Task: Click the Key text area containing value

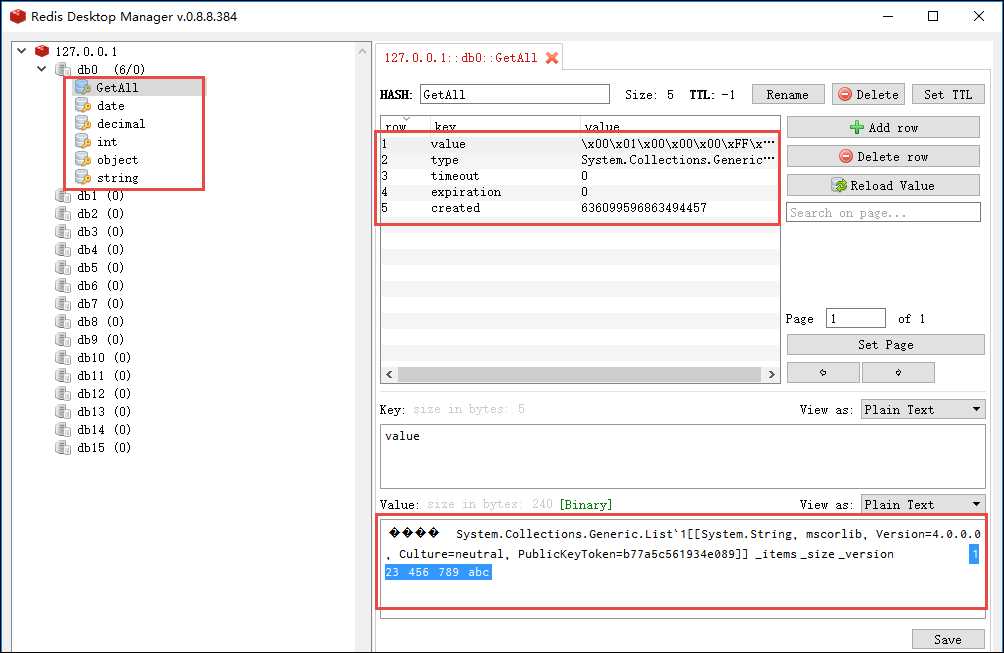Action: [x=683, y=456]
